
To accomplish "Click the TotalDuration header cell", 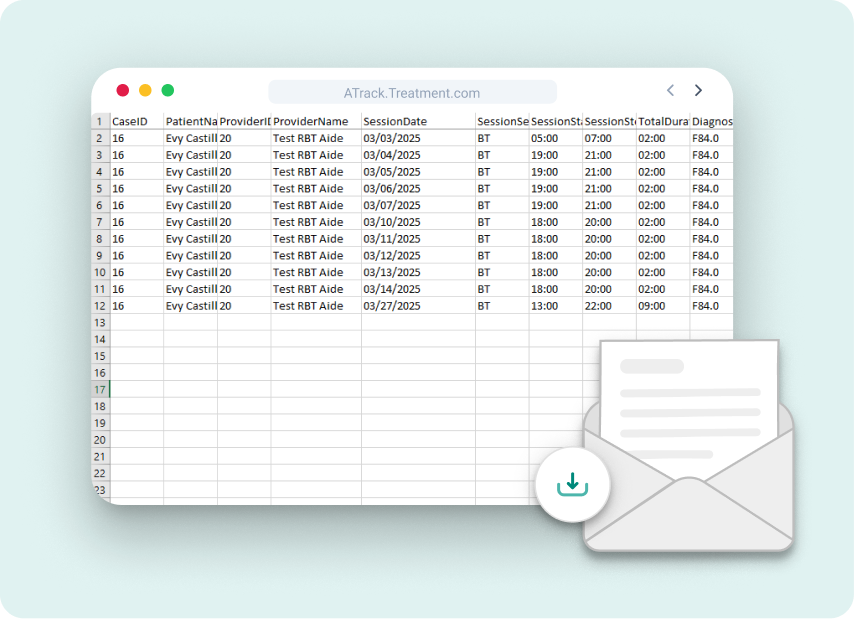I will (662, 121).
